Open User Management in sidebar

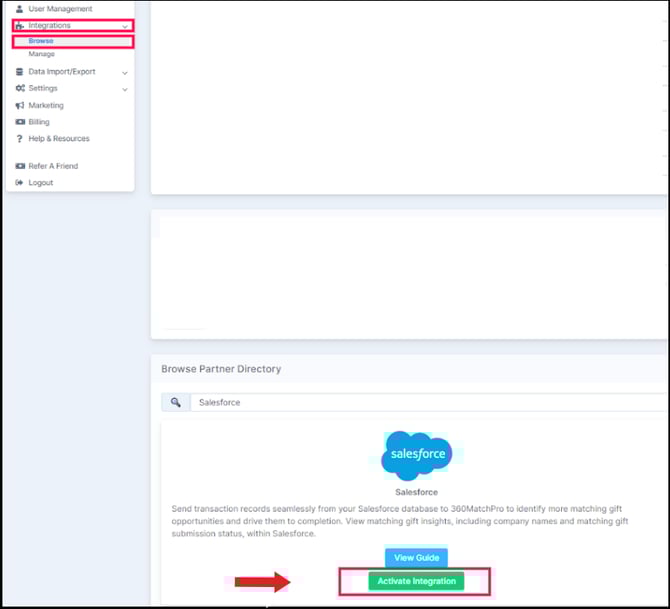coord(60,9)
